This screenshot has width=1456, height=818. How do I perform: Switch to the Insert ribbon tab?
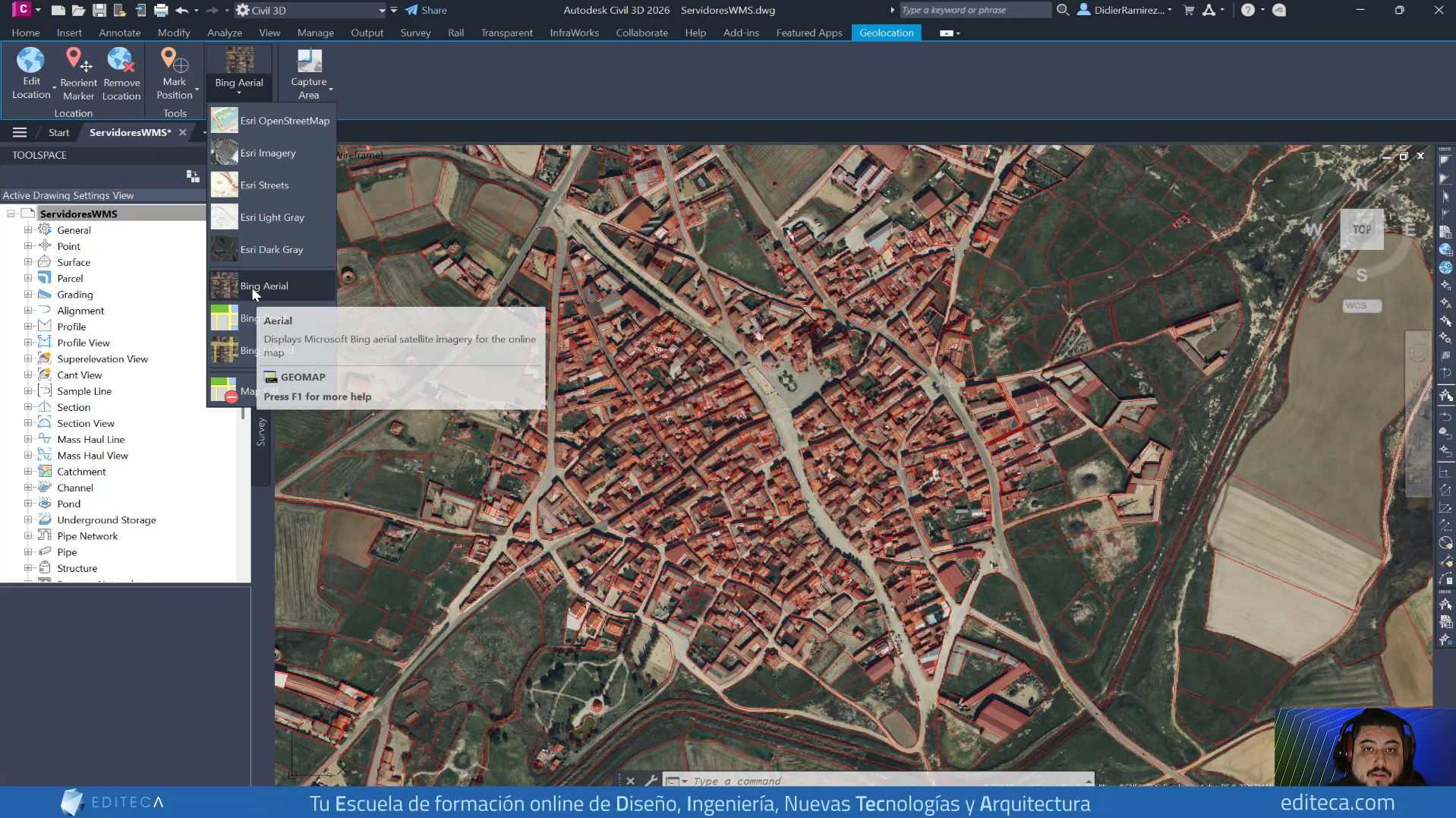69,33
